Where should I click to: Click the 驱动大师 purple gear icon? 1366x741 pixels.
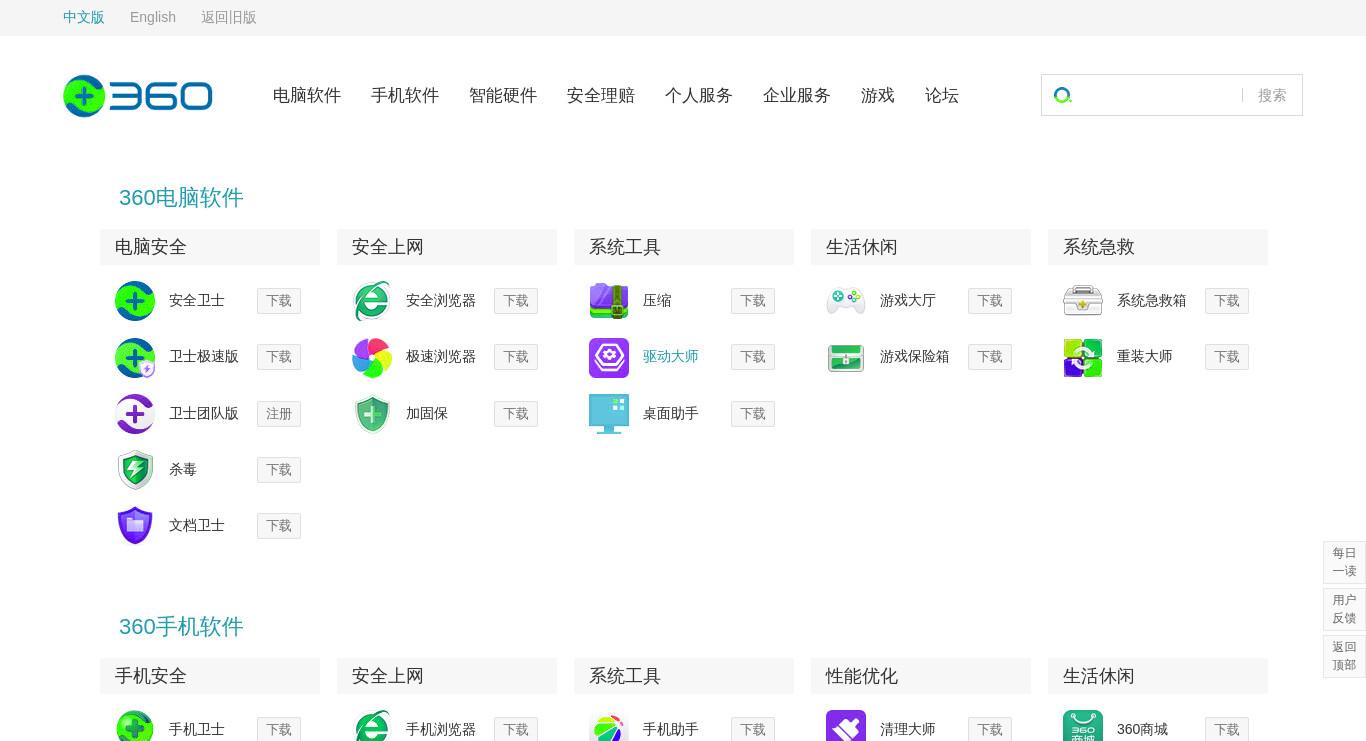(x=609, y=357)
